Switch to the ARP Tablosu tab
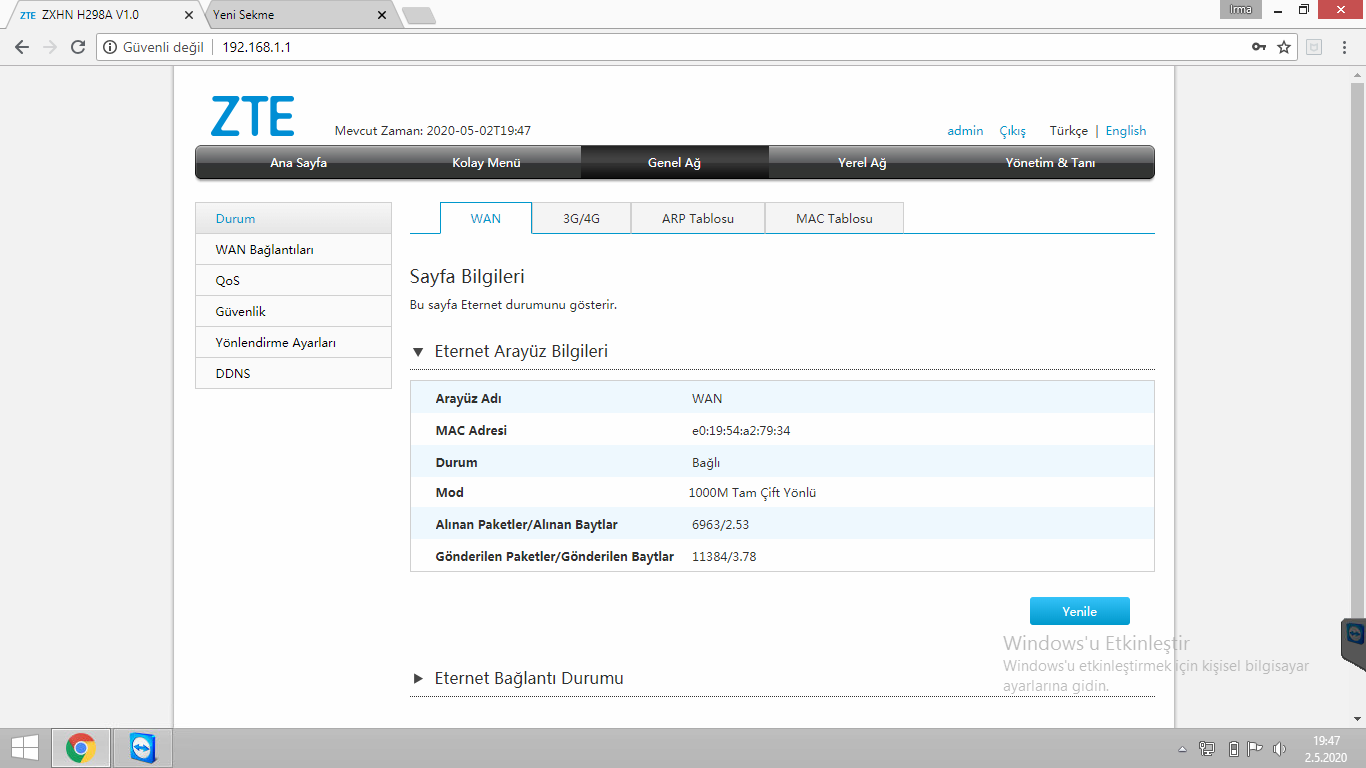 coord(698,218)
